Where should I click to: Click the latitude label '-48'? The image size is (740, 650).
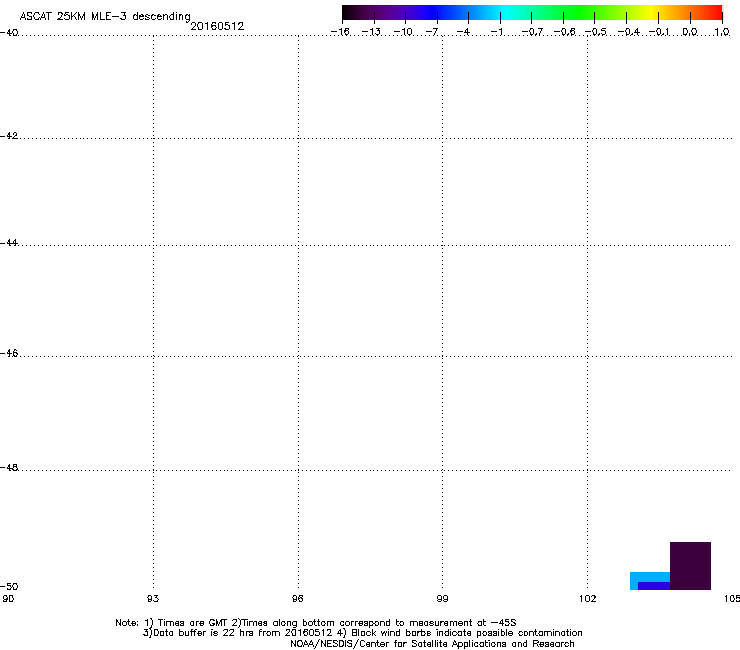click(x=9, y=468)
